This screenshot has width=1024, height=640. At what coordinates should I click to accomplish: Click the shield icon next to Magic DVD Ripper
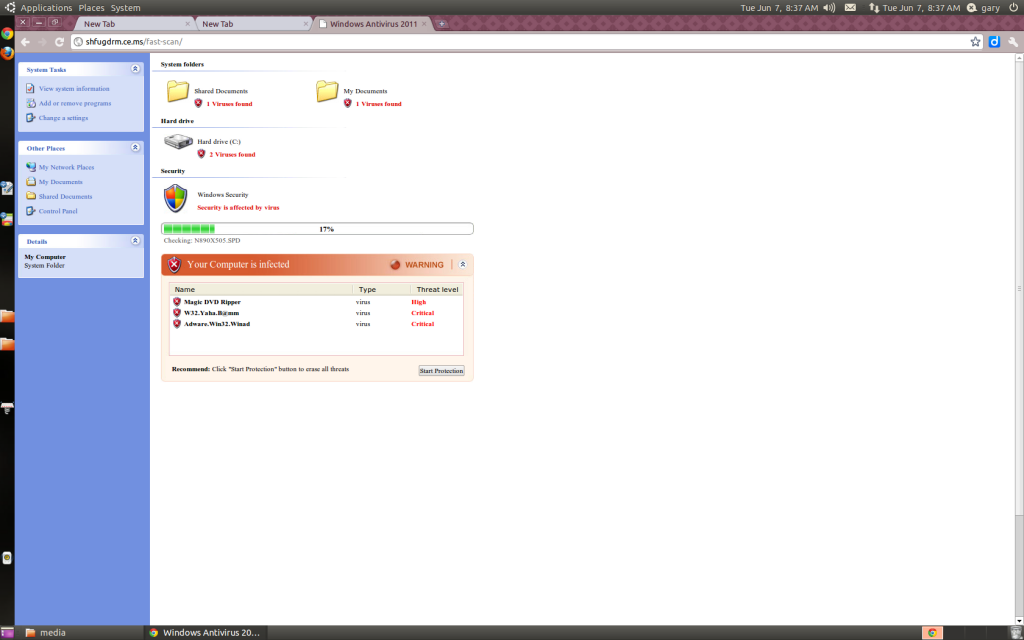pos(177,302)
